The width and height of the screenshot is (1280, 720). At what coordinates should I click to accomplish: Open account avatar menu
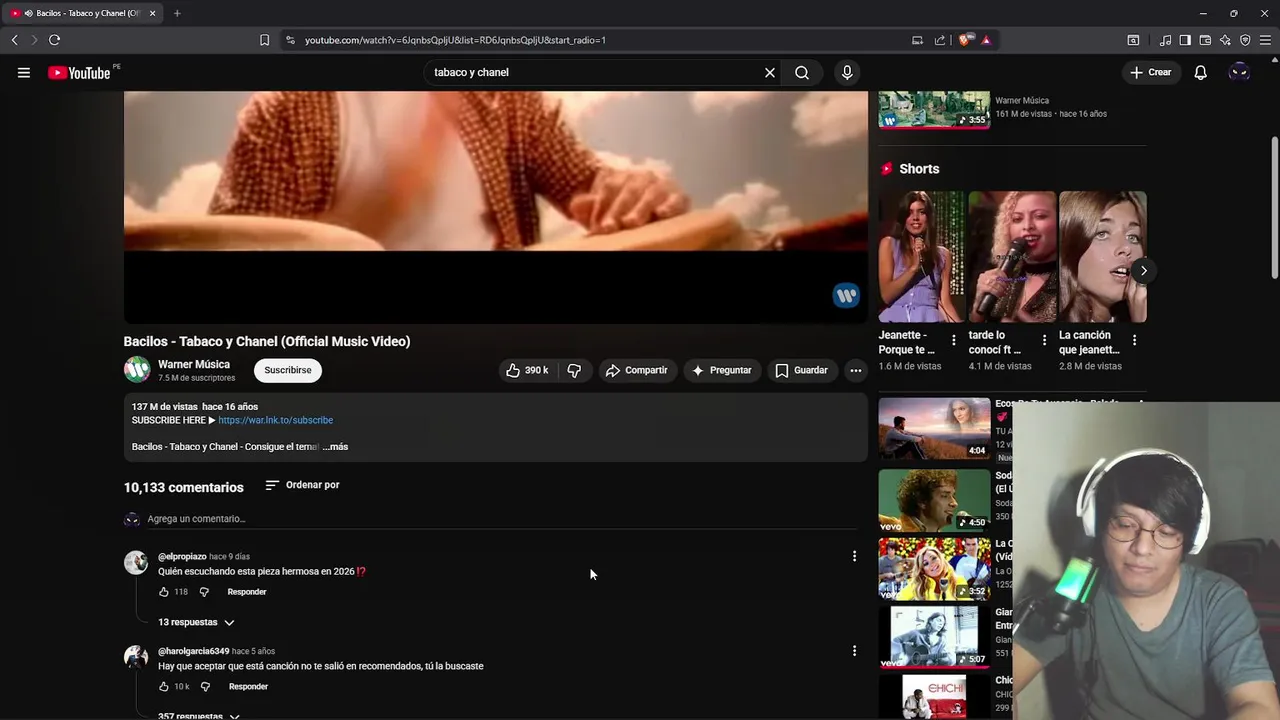(1239, 72)
